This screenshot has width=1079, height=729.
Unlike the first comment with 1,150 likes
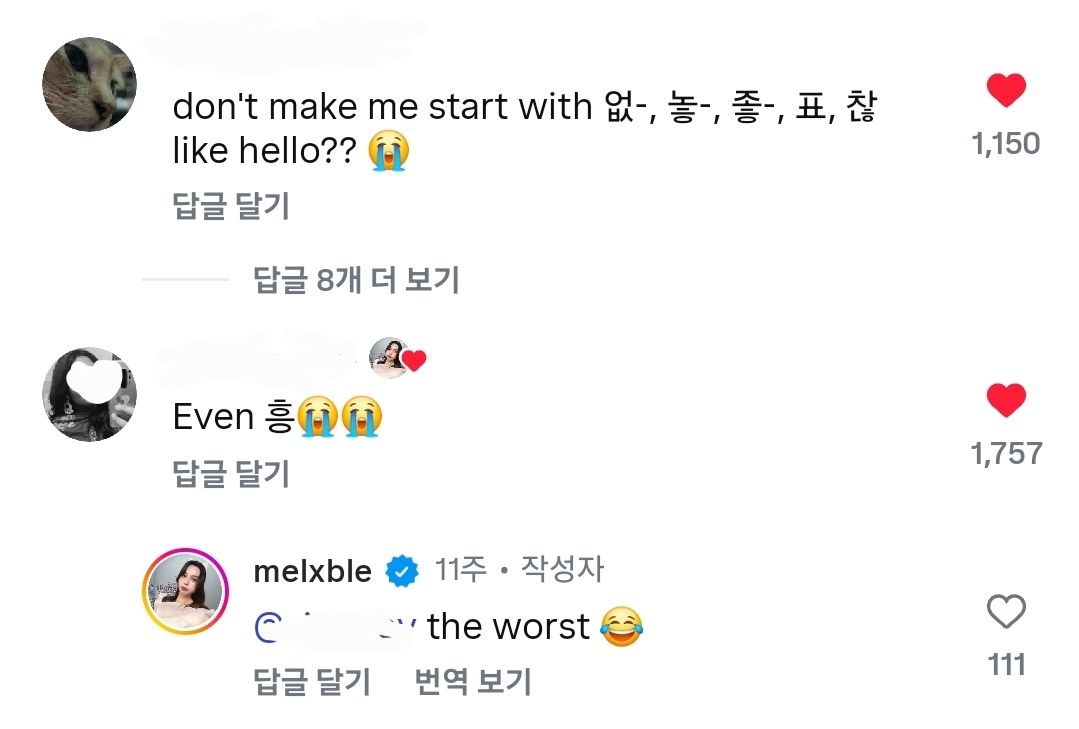pyautogui.click(x=1006, y=91)
